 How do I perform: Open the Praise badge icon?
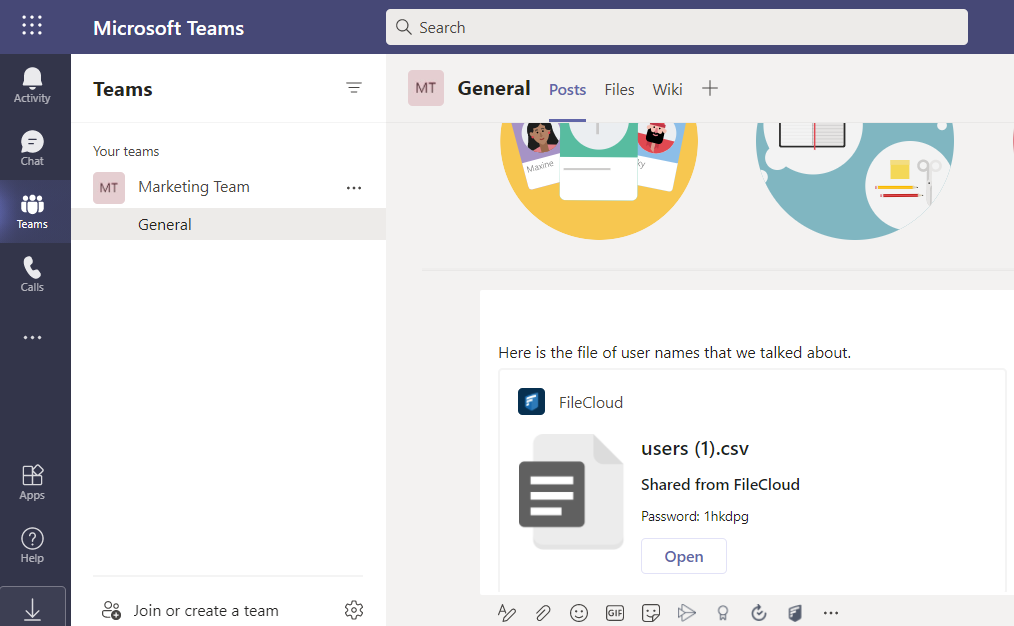[723, 613]
